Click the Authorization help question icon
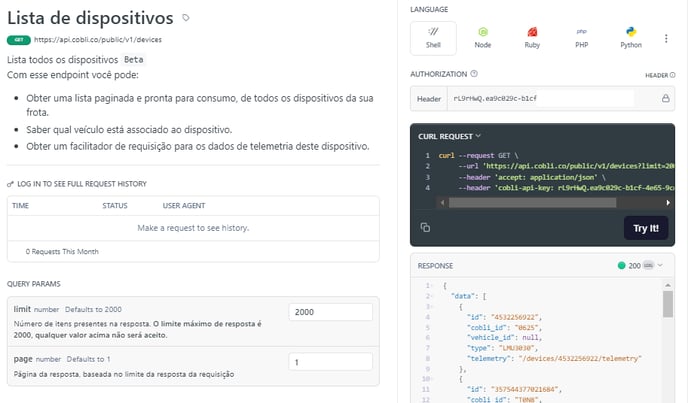Image resolution: width=688 pixels, height=403 pixels. point(474,74)
